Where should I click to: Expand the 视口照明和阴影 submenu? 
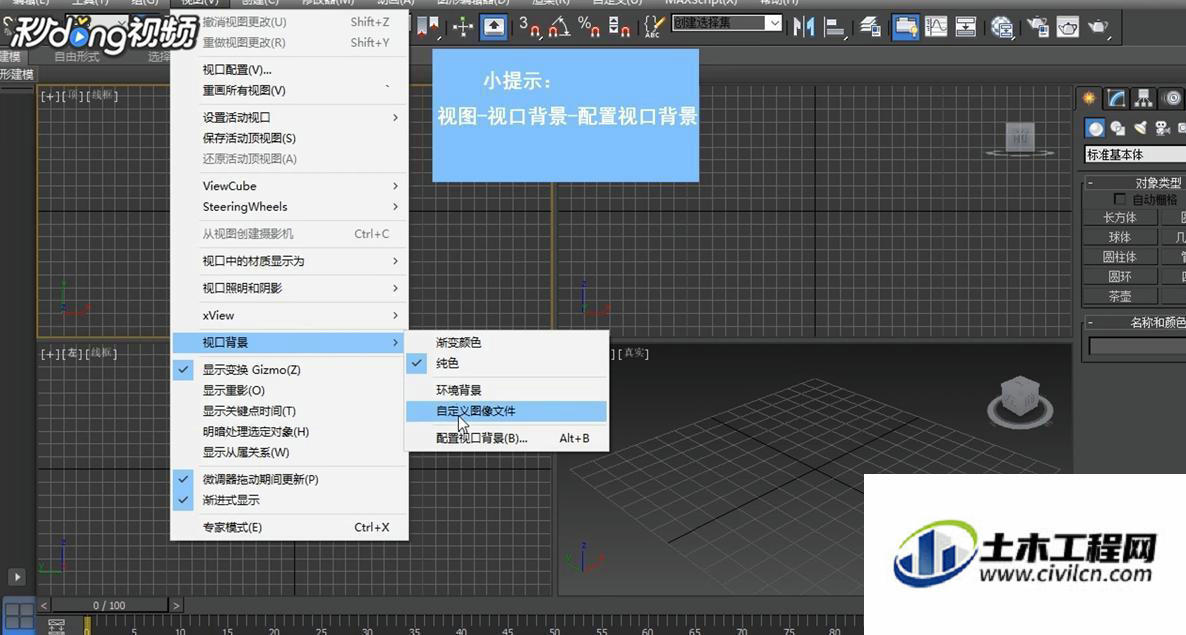[x=290, y=288]
